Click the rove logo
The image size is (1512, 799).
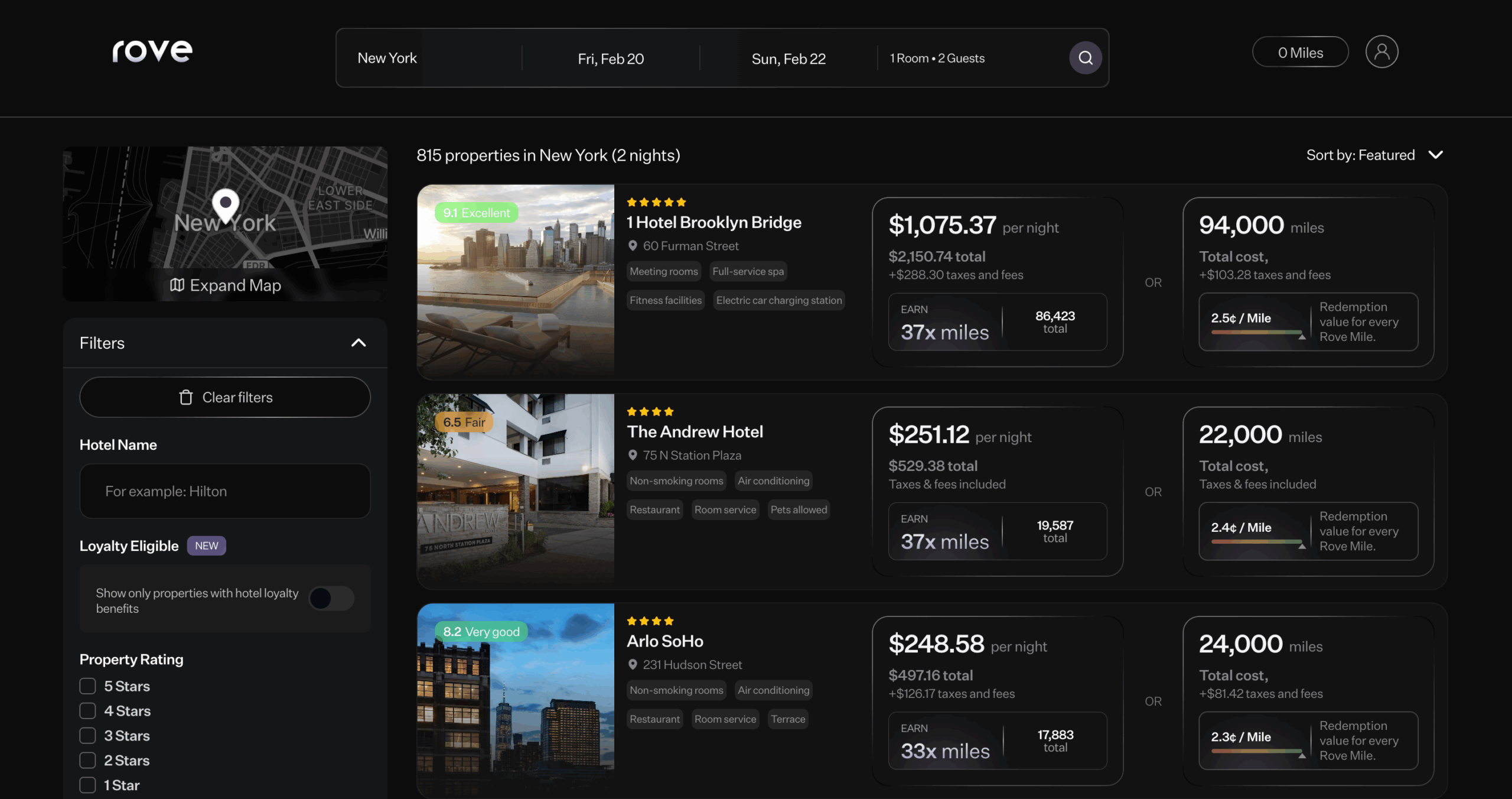152,51
